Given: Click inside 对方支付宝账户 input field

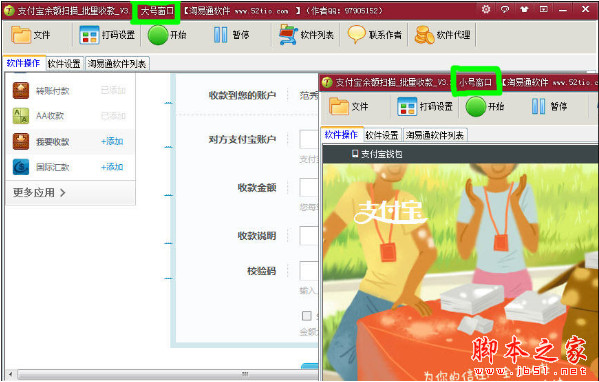Looking at the screenshot, I should (309, 139).
